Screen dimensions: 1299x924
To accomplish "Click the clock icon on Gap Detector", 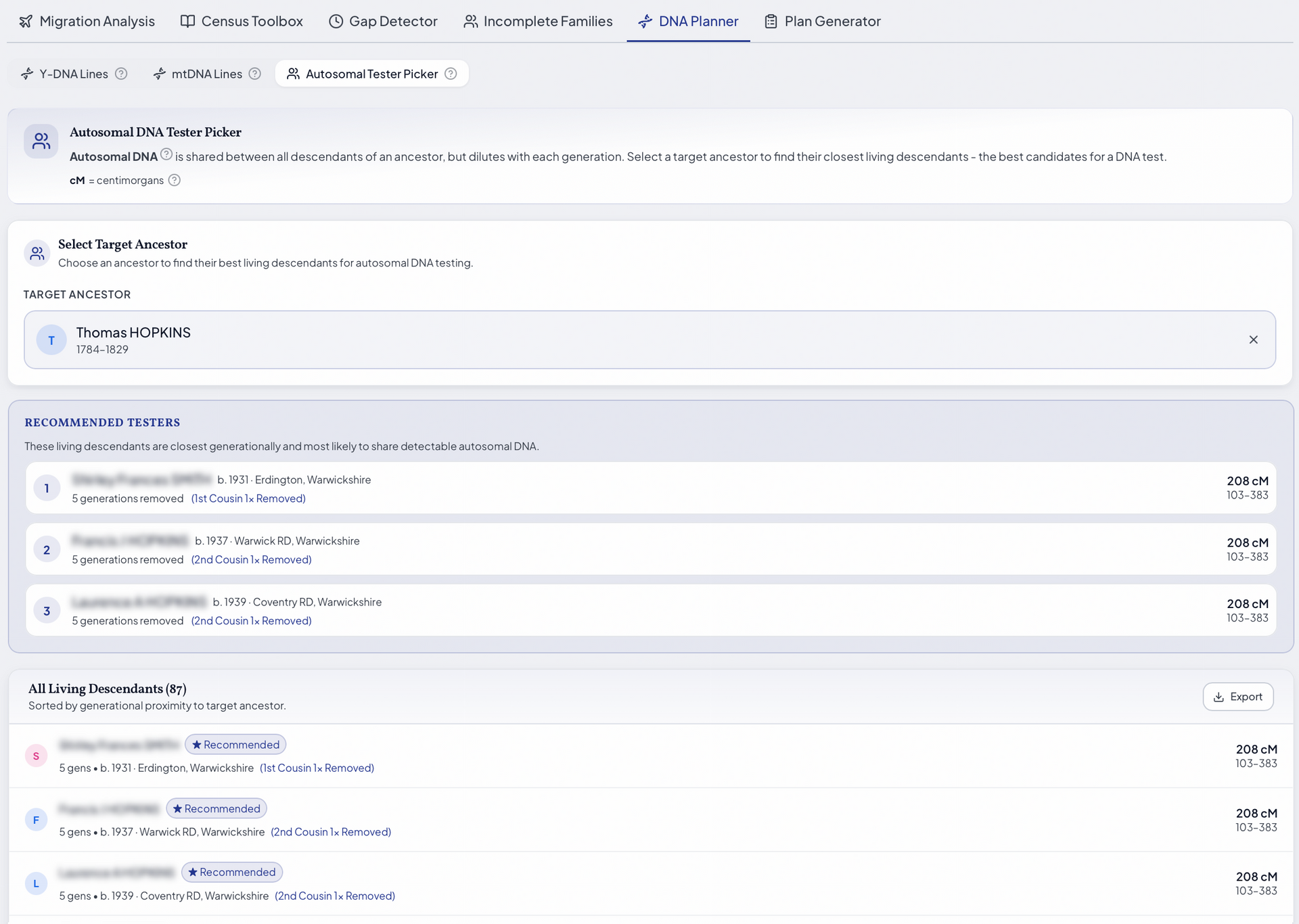I will point(336,21).
